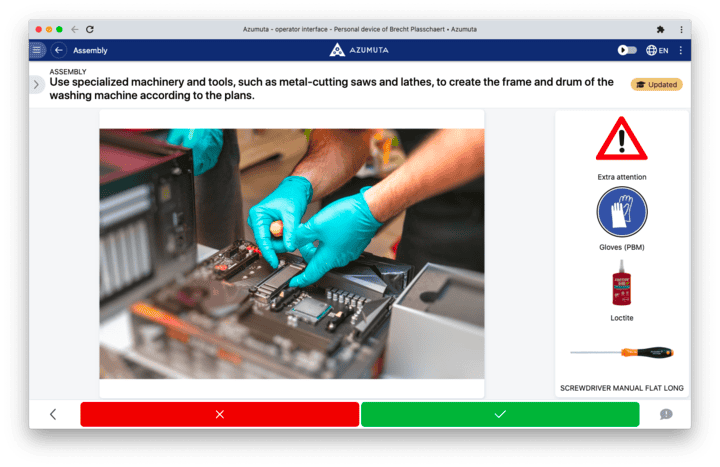Click the Extra attention warning triangle
The height and width of the screenshot is (467, 720).
click(x=622, y=139)
